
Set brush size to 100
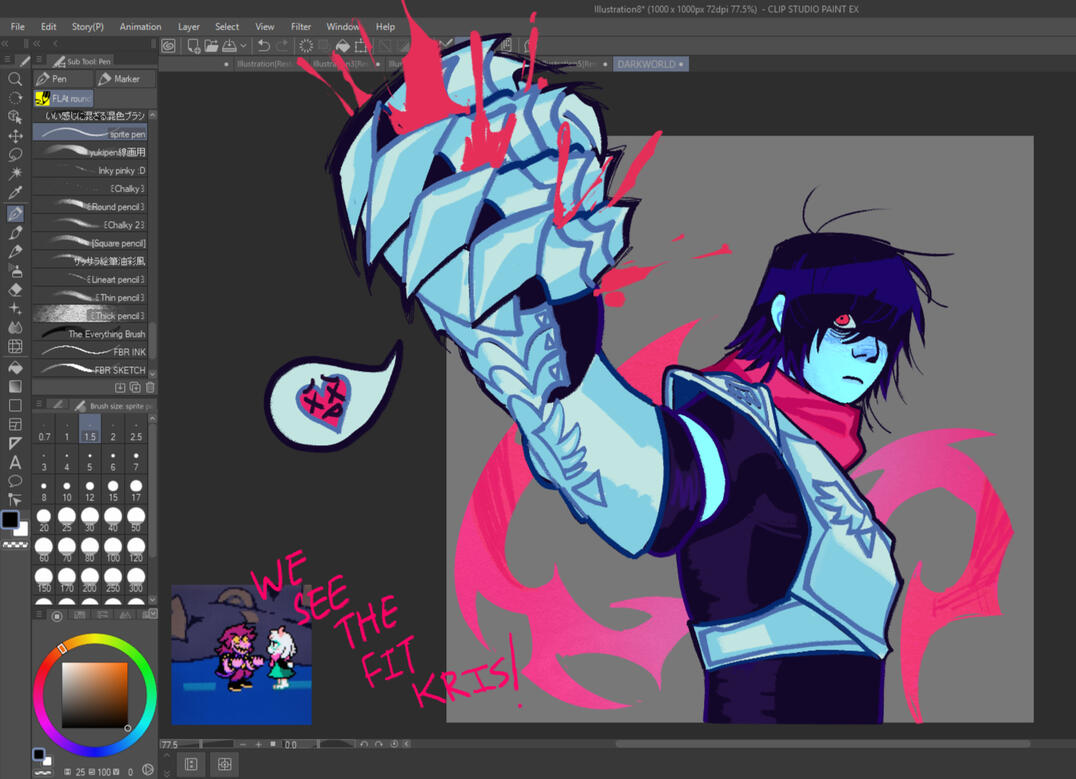click(x=113, y=550)
